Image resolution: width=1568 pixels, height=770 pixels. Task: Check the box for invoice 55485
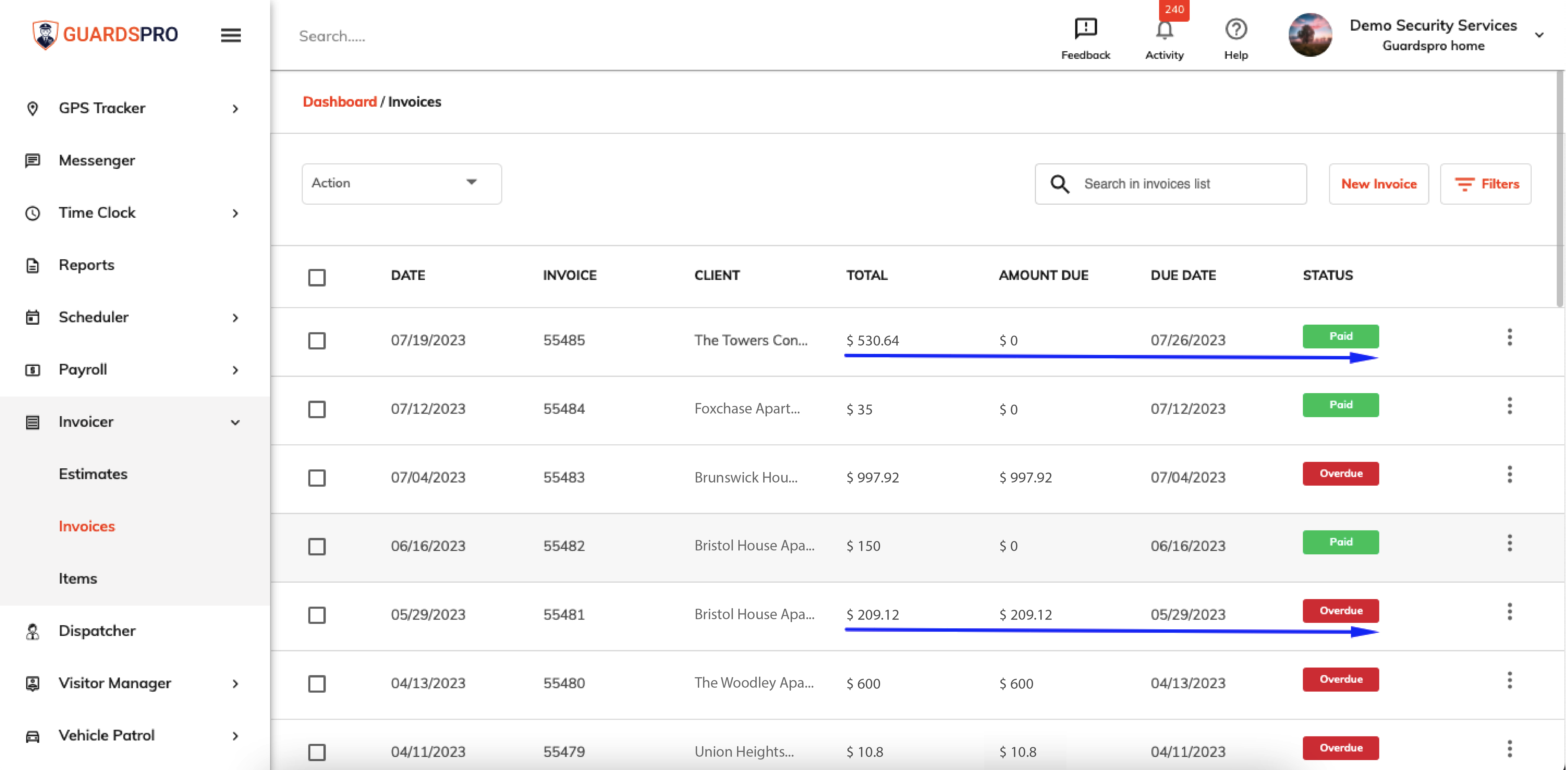coord(317,340)
